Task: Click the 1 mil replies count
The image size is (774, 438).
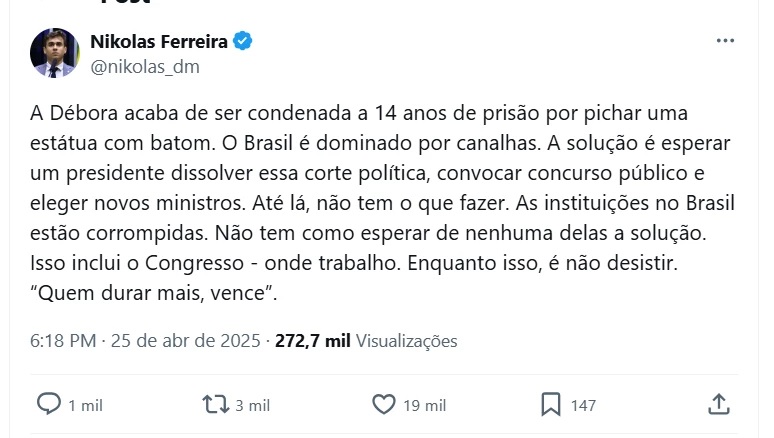Action: coord(85,405)
